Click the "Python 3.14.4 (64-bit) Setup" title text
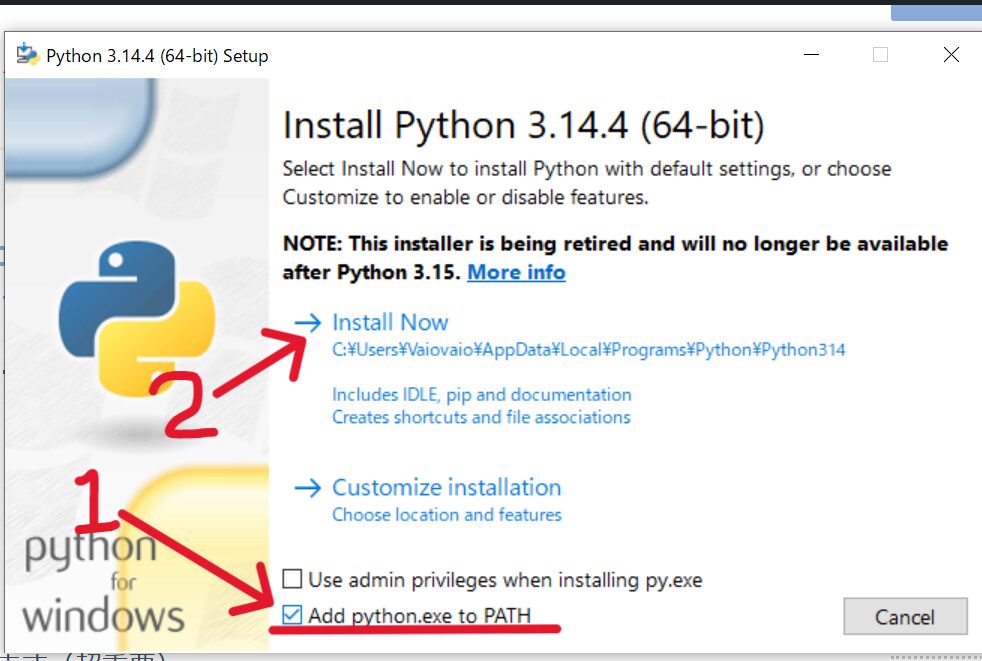Screen dimensions: 982x661 point(157,56)
